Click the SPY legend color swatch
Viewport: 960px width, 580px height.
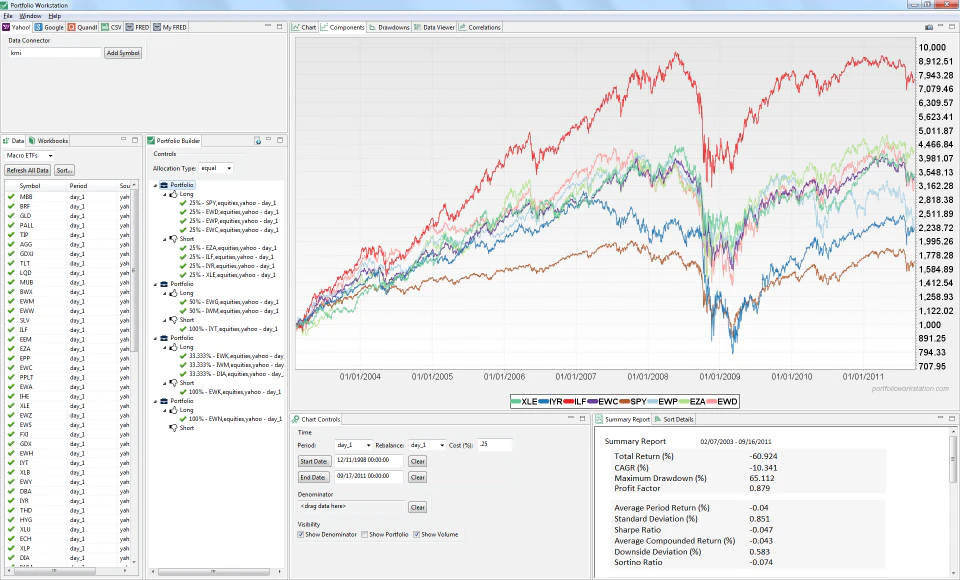tap(624, 402)
